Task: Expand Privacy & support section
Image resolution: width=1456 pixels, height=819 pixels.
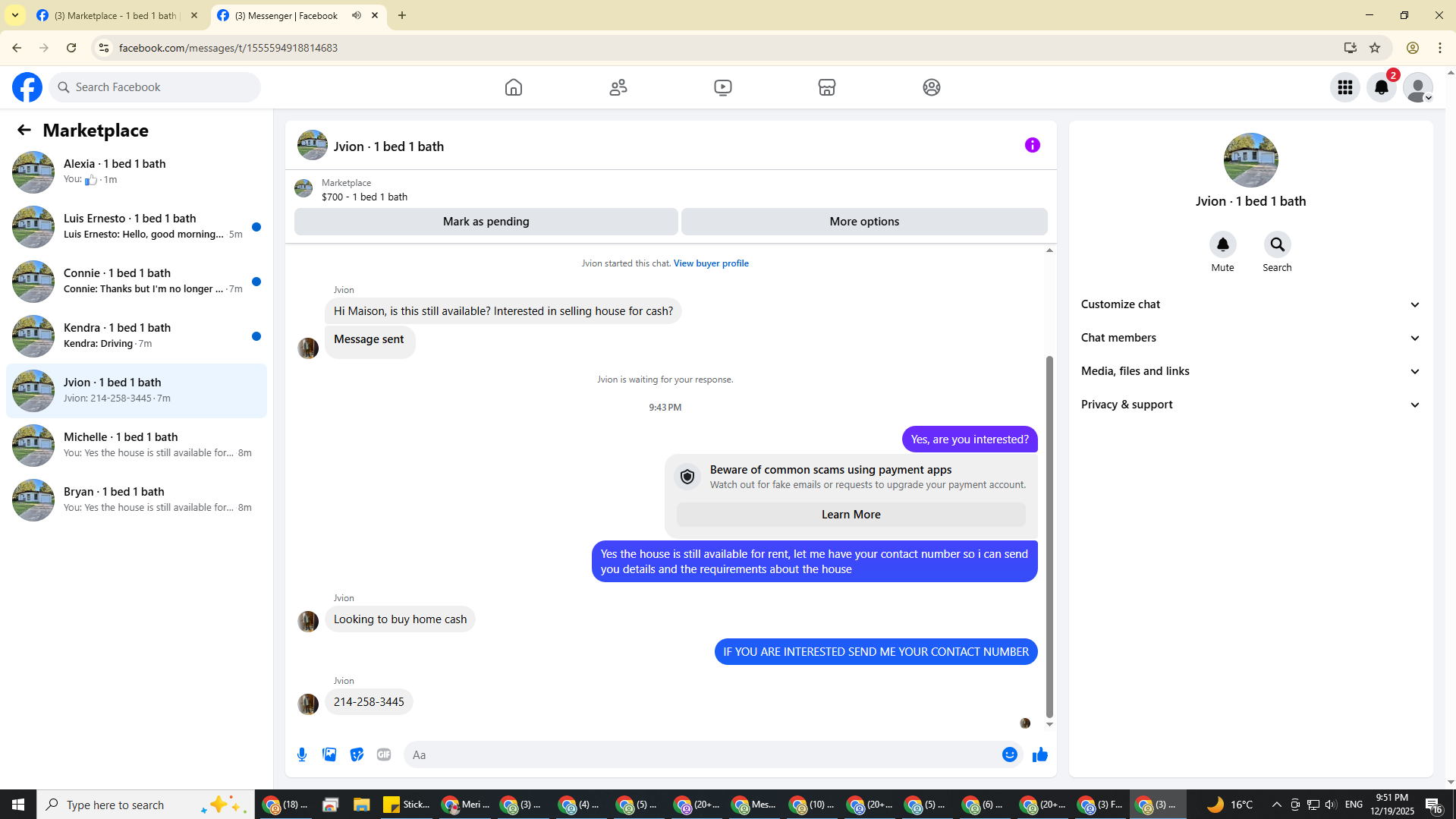Action: point(1250,405)
